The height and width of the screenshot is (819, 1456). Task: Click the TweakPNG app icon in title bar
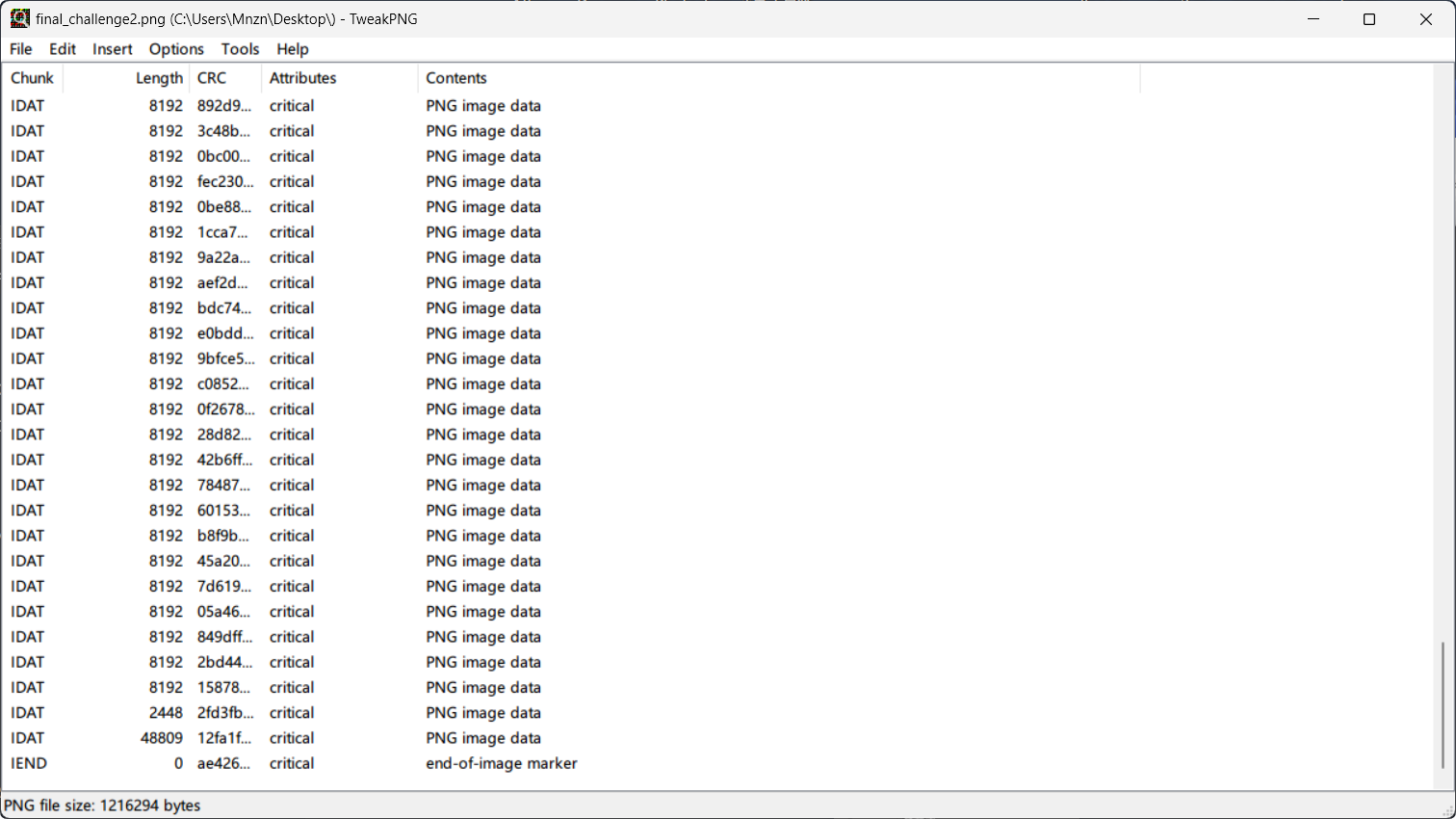coord(20,18)
